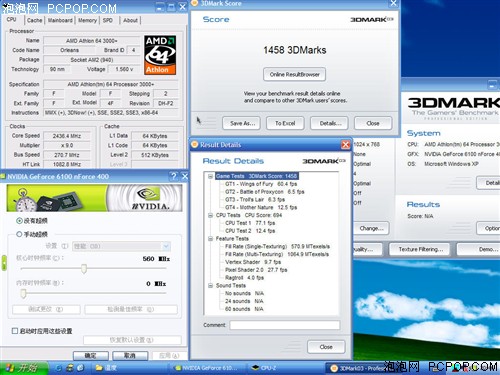Click the Cancel (取消) button in NVIDIA window
500x375 pixels.
[130, 355]
